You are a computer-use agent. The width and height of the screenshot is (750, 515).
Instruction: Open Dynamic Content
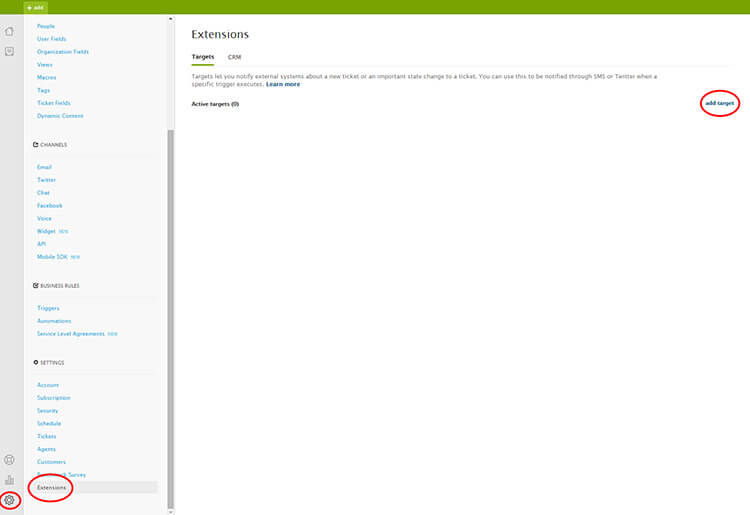pyautogui.click(x=60, y=116)
